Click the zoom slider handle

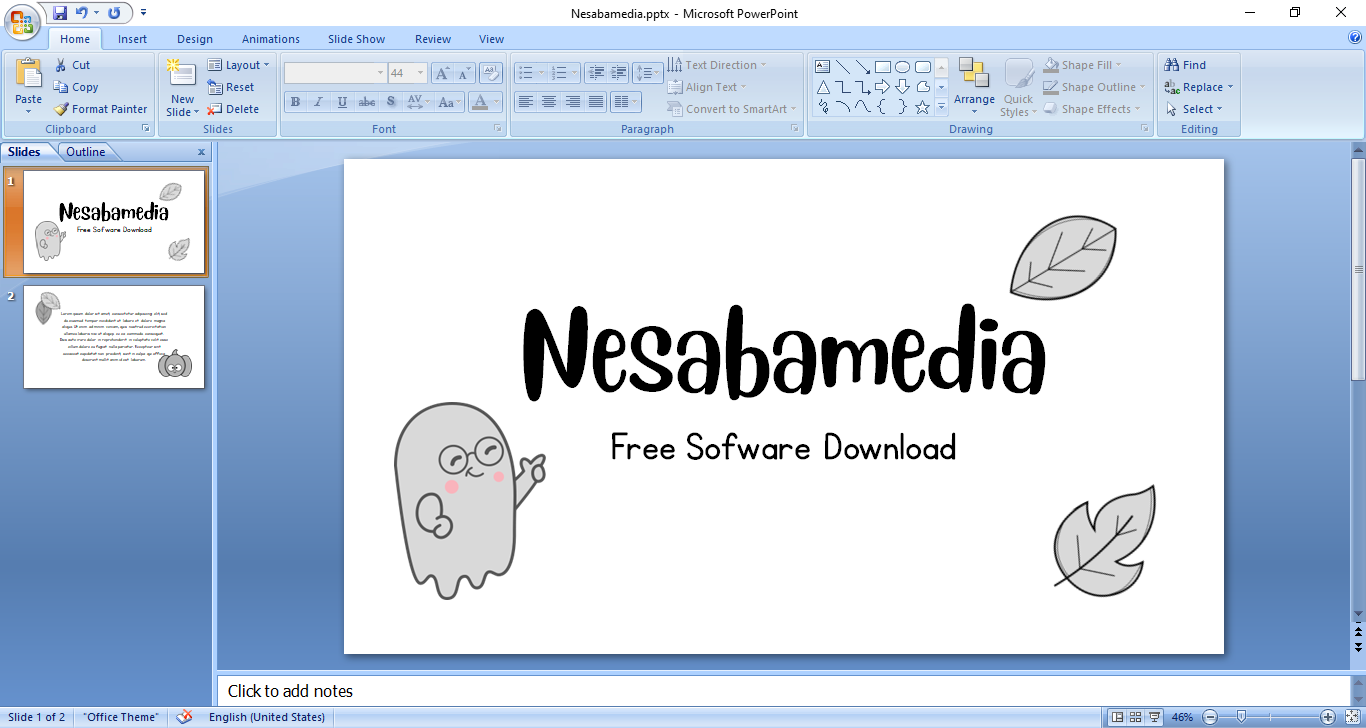[x=1241, y=717]
